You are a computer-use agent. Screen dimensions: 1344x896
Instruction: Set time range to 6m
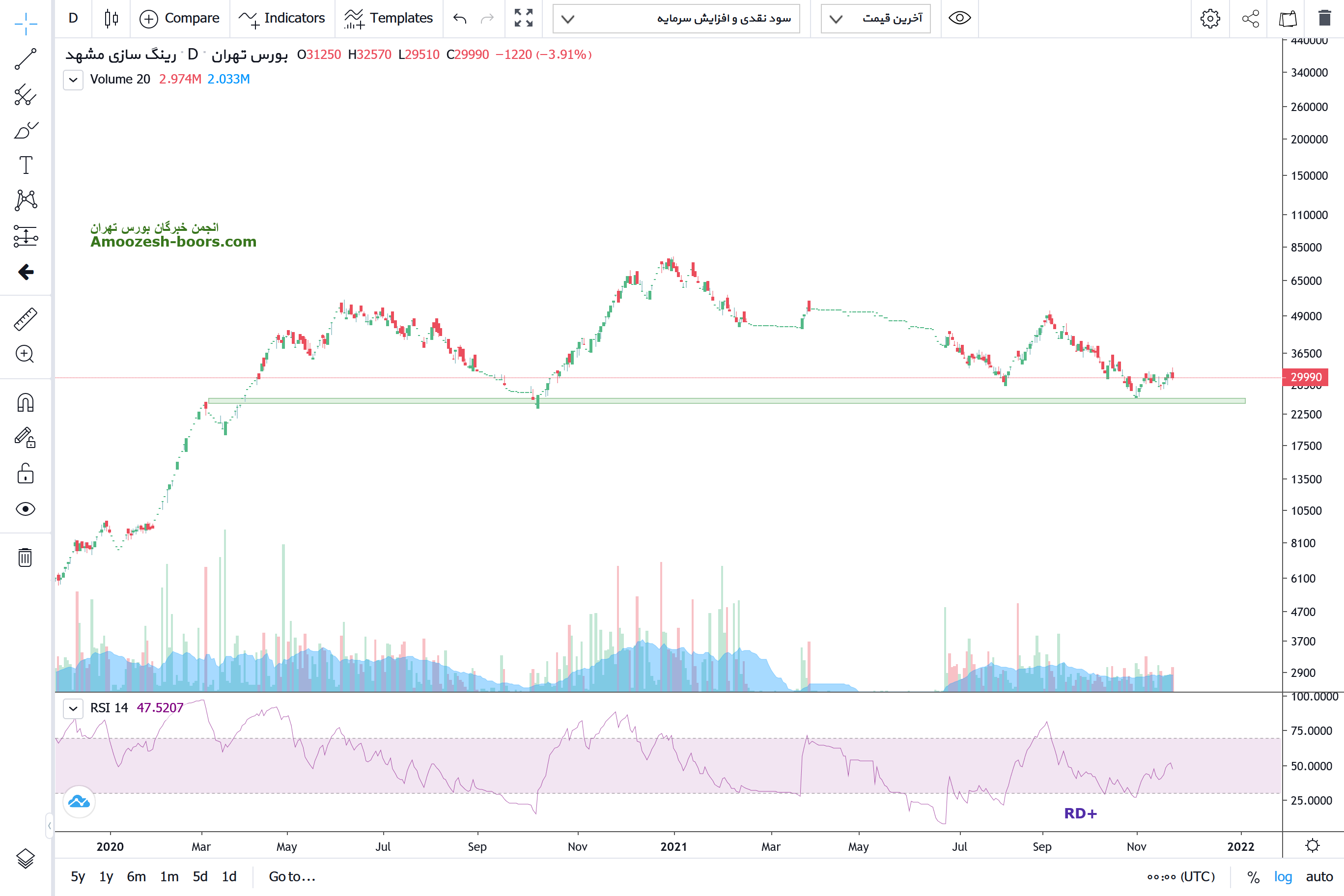pyautogui.click(x=136, y=876)
